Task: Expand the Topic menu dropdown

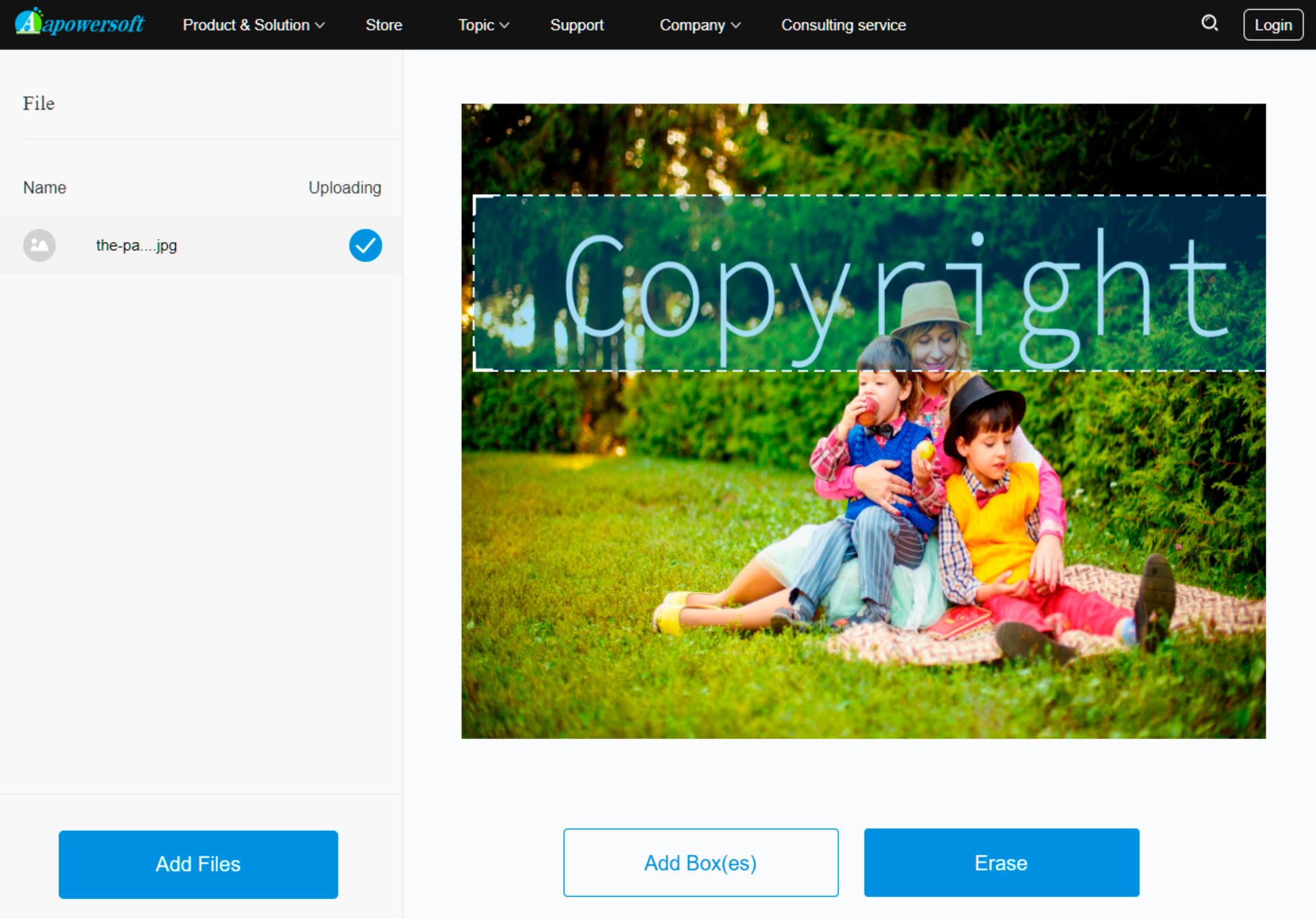Action: pyautogui.click(x=483, y=24)
